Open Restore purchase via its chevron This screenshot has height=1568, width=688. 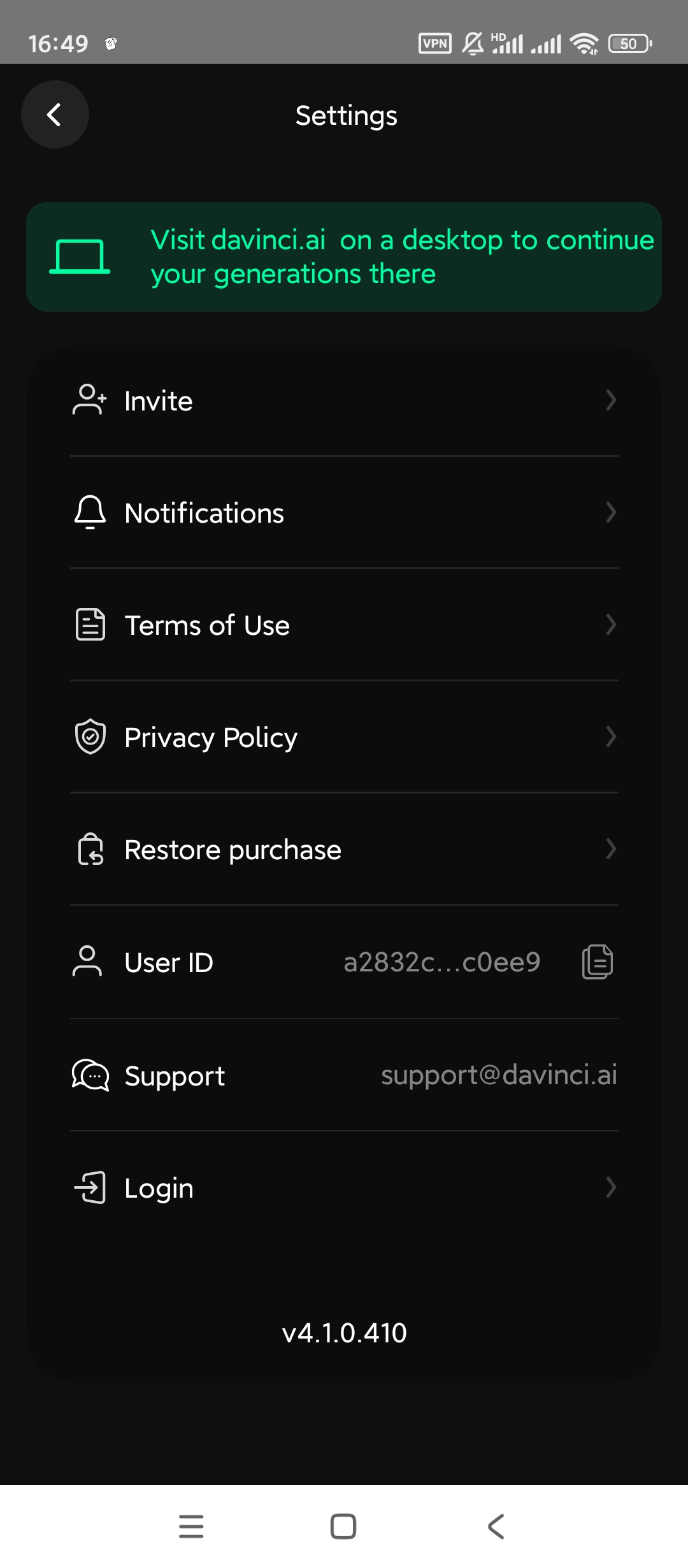pos(610,849)
